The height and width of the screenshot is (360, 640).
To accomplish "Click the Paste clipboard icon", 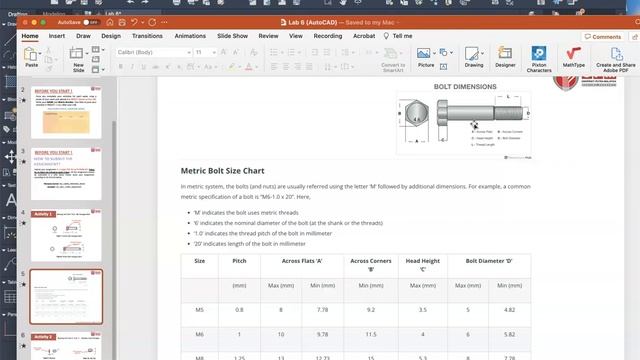I will pos(30,54).
